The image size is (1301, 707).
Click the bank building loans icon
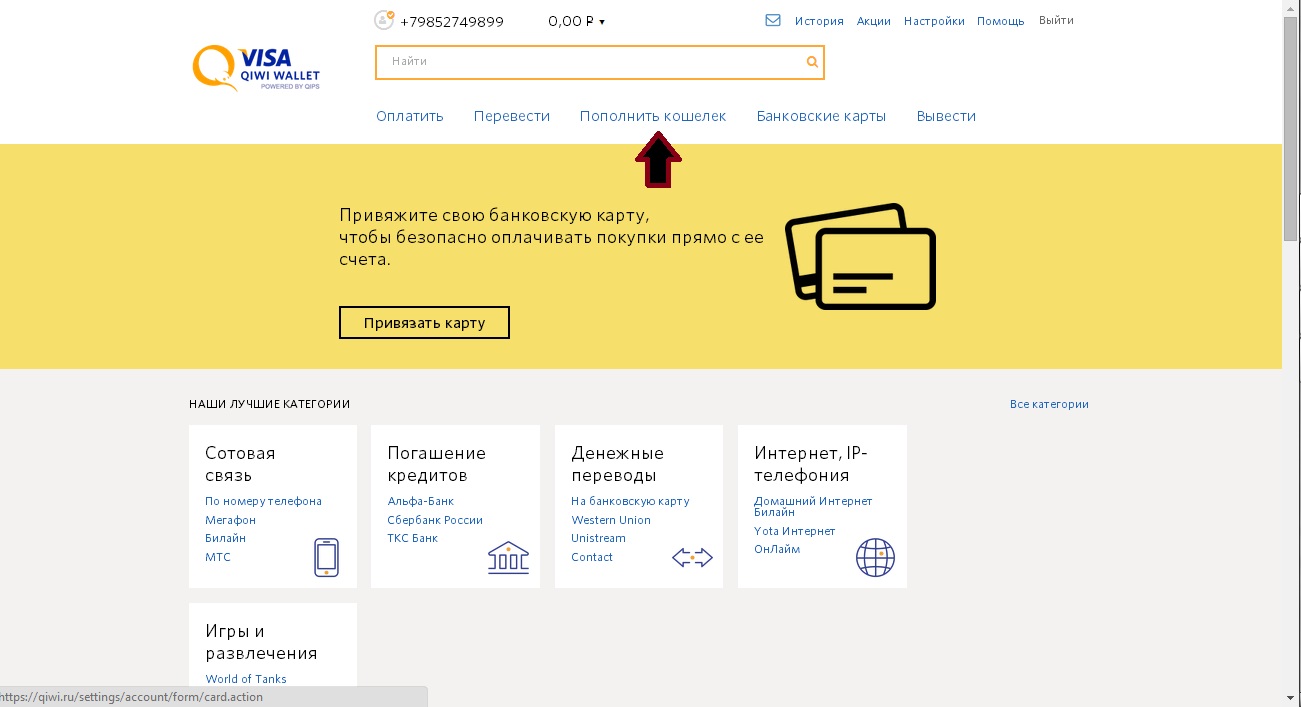tap(508, 557)
